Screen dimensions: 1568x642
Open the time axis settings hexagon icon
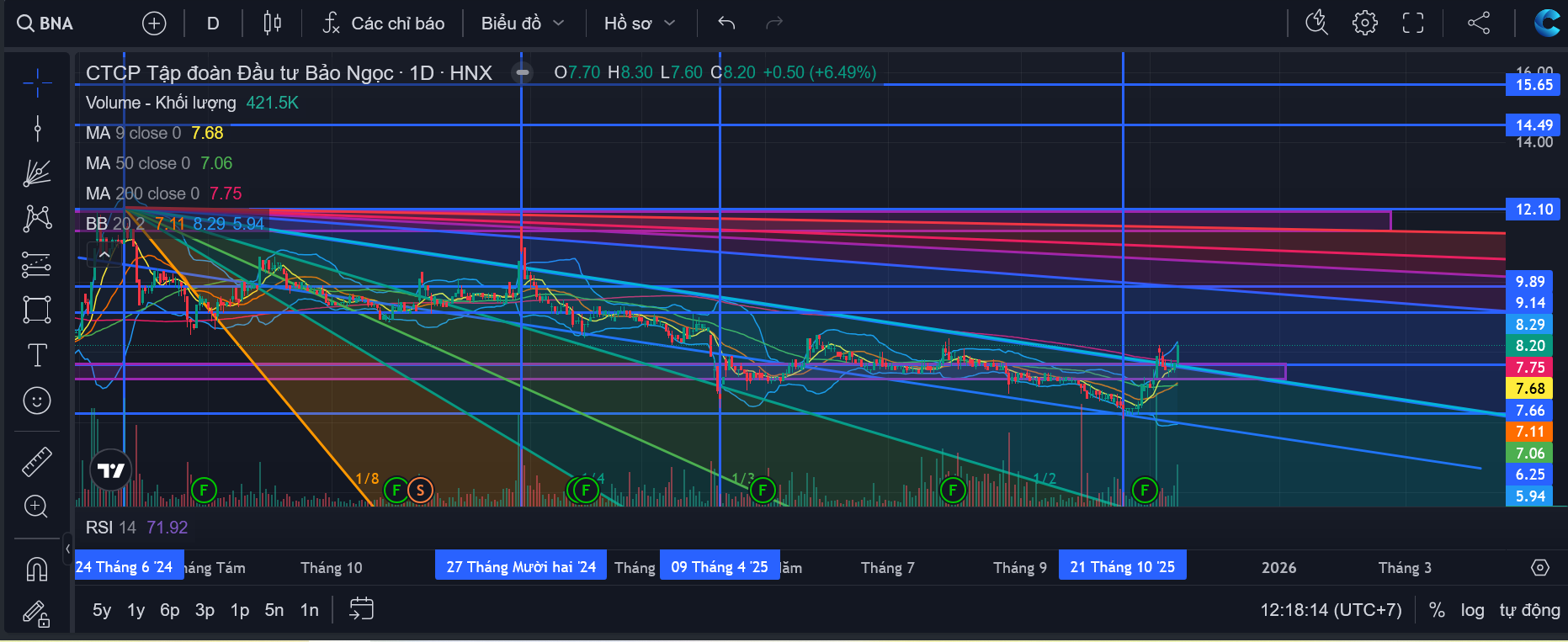tap(1540, 568)
